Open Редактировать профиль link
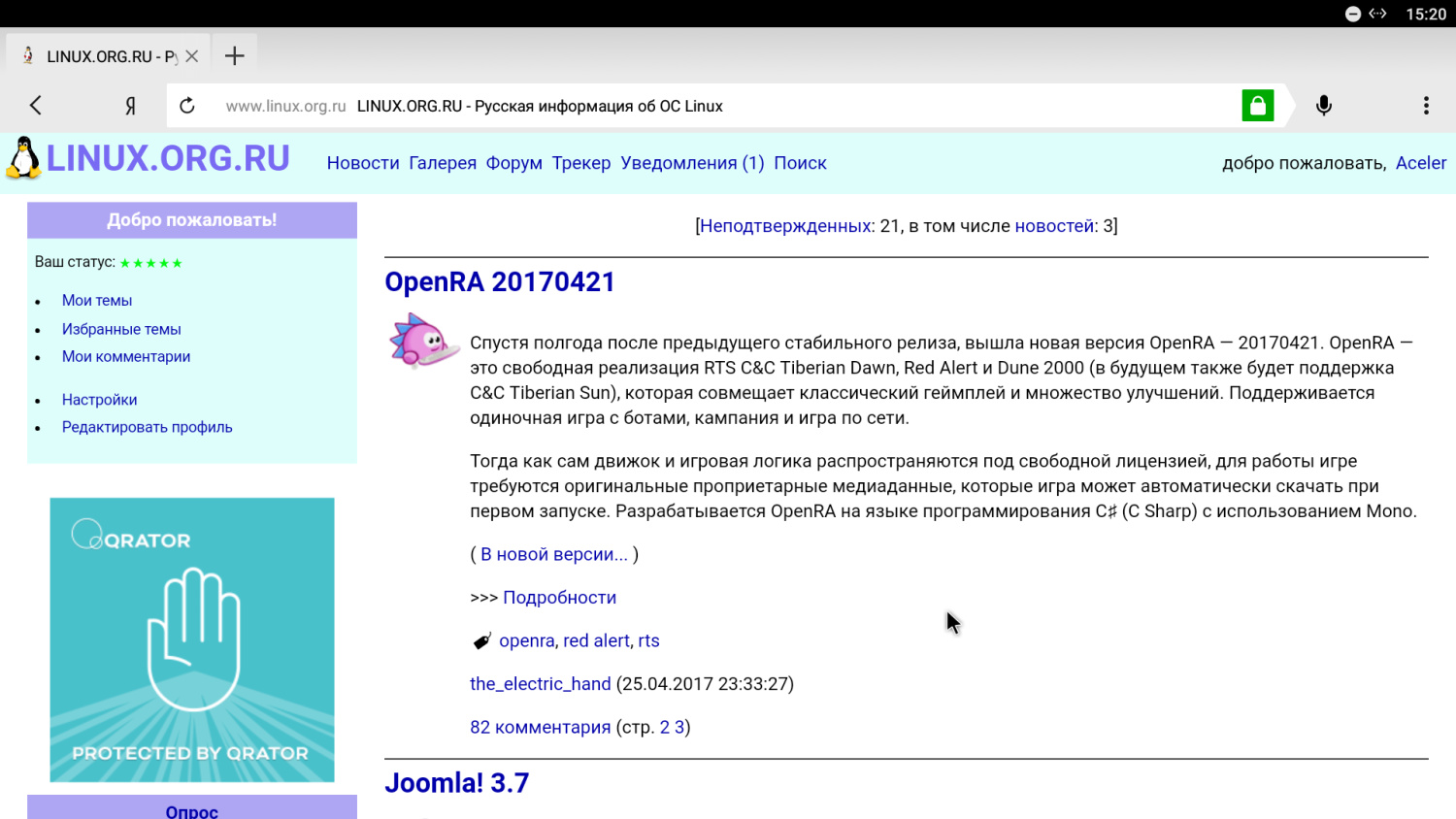 [x=148, y=427]
